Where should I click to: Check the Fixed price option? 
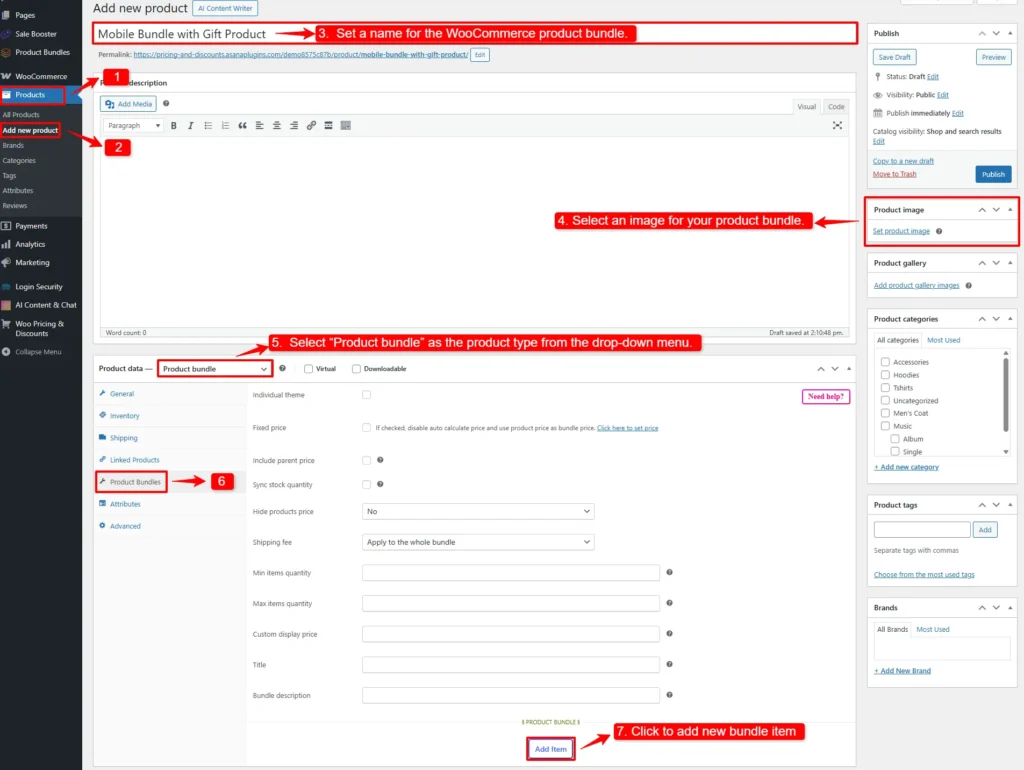[x=366, y=428]
